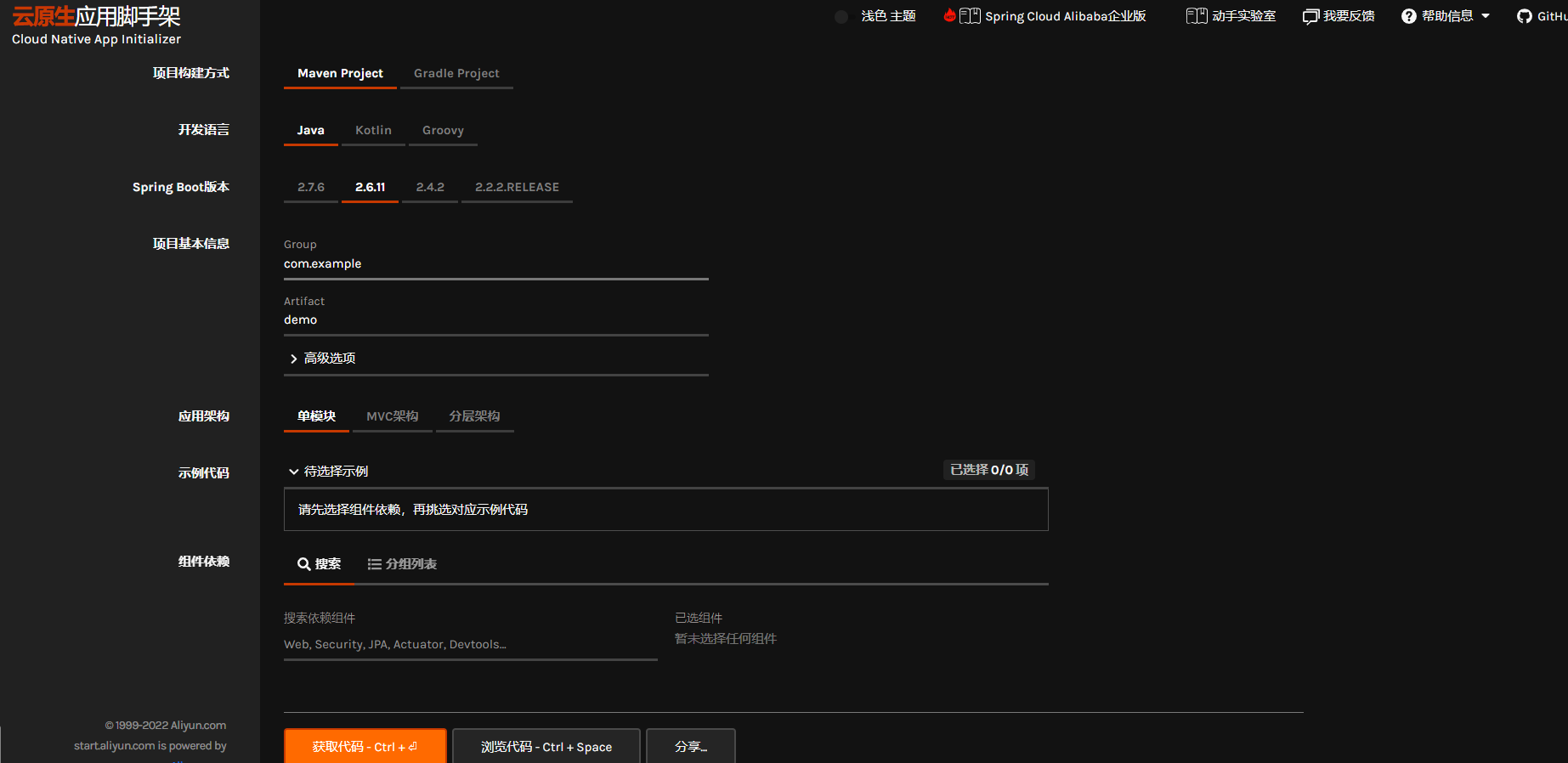Click the 请先选择组件依赖 placeholder message
Screen dimensions: 1568x763
pyautogui.click(x=413, y=510)
